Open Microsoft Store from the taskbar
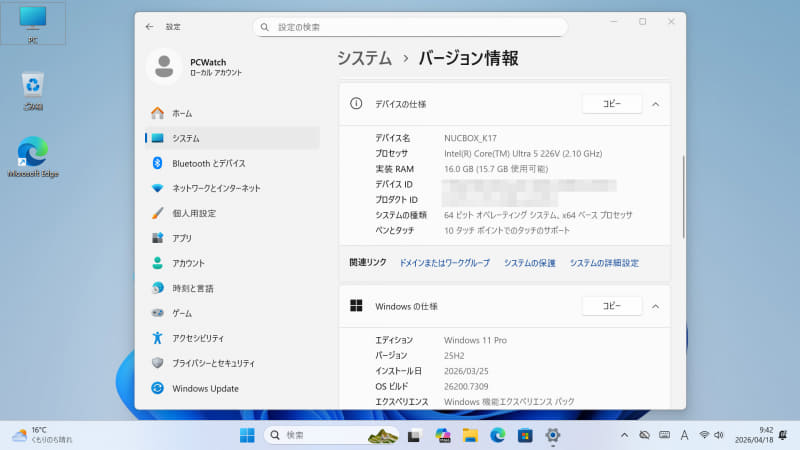Screen dimensions: 800x450 point(525,435)
